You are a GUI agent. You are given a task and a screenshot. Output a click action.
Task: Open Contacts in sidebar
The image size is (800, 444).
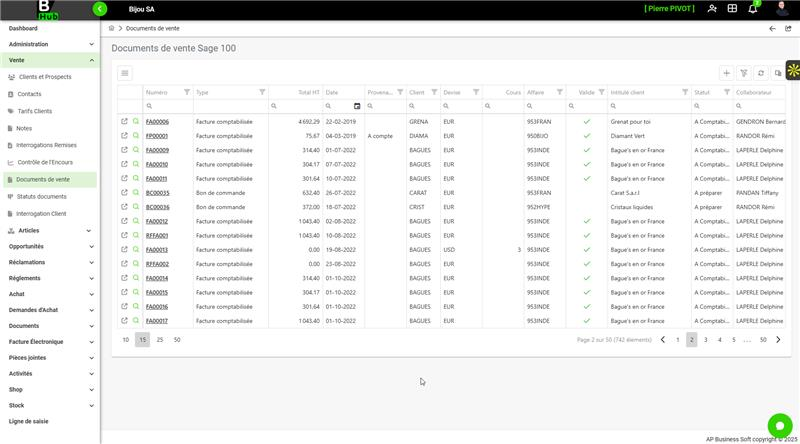29,94
